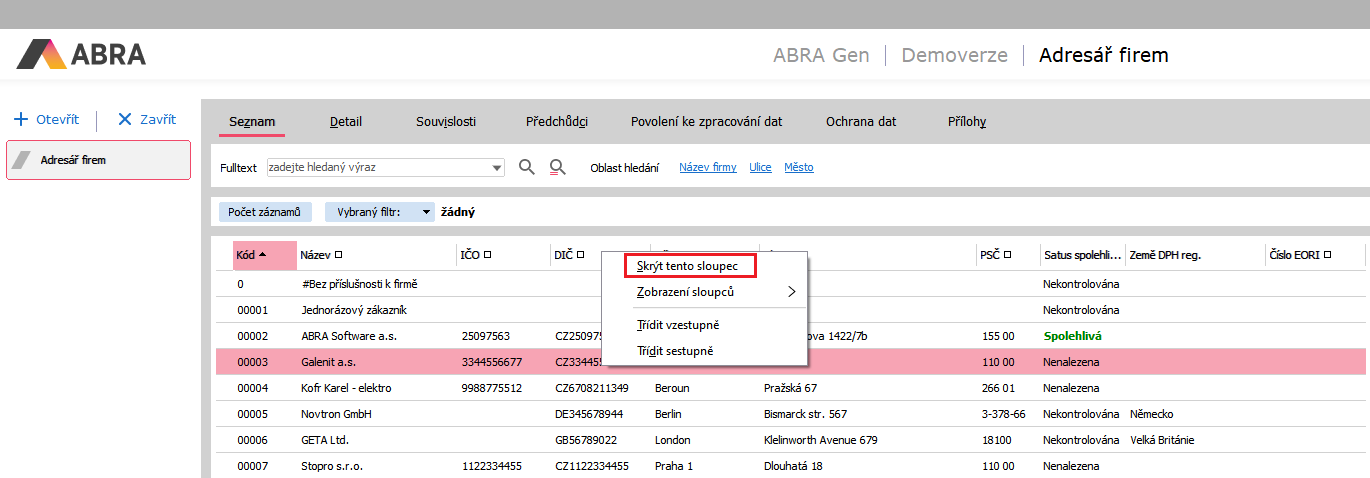Click the plus icon next to Otevřít
1370x478 pixels.
pos(21,119)
